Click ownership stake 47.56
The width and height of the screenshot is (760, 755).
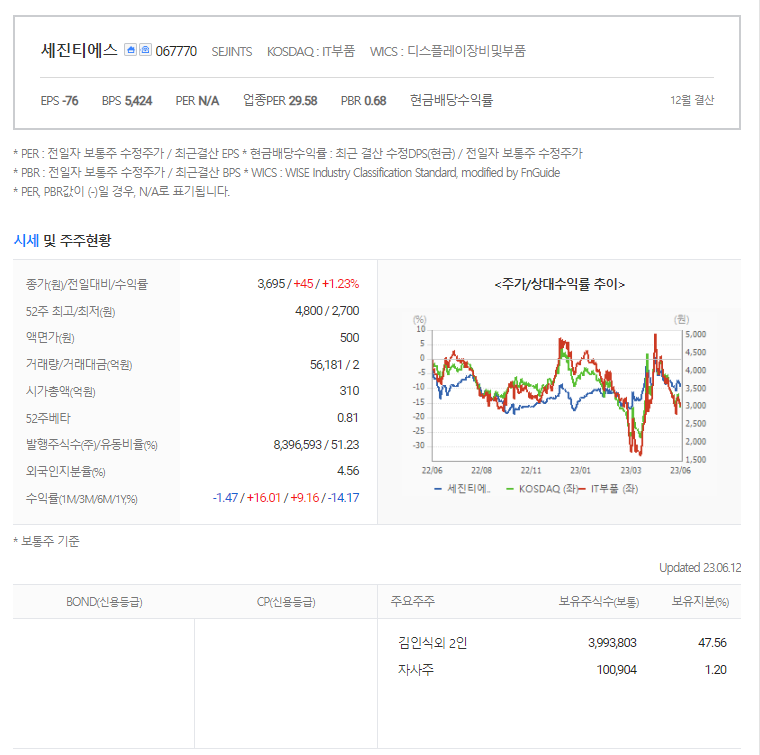click(x=712, y=643)
